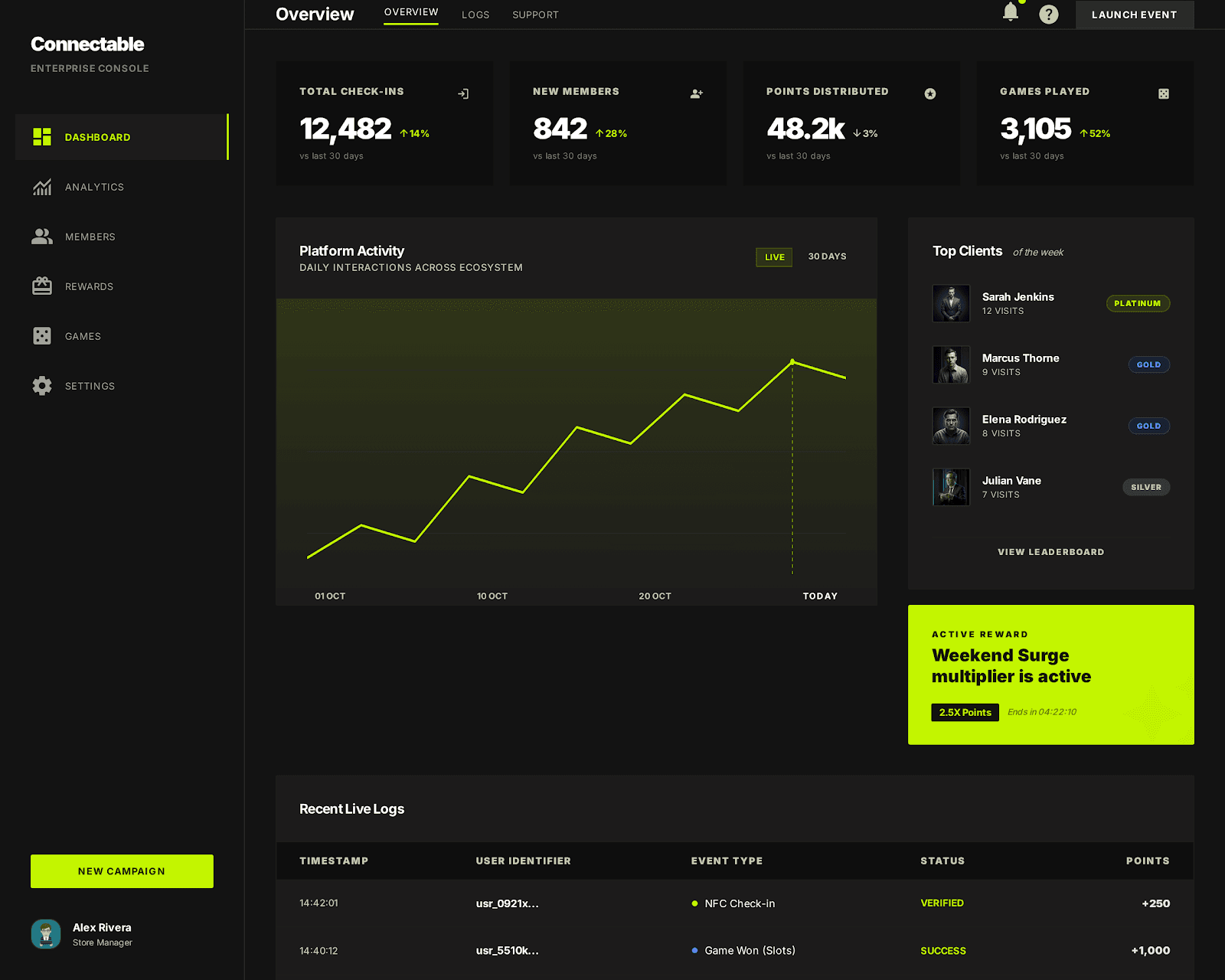Image resolution: width=1225 pixels, height=980 pixels.
Task: Click the 2.5X Points badge
Action: click(965, 712)
